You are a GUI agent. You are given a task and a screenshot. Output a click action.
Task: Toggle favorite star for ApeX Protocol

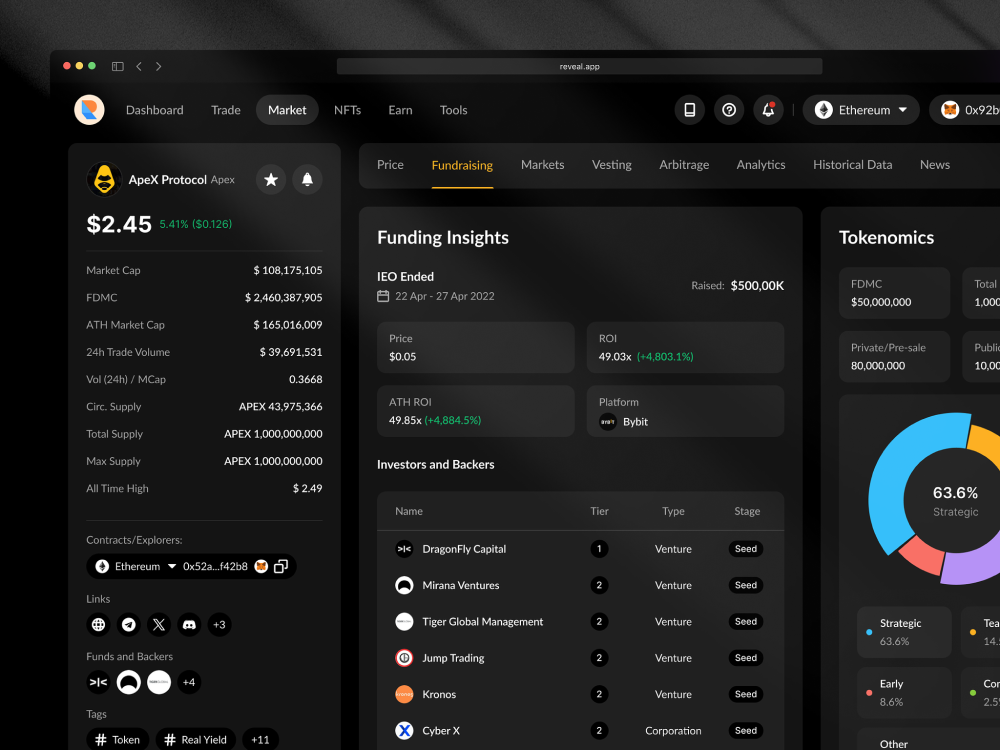(271, 180)
